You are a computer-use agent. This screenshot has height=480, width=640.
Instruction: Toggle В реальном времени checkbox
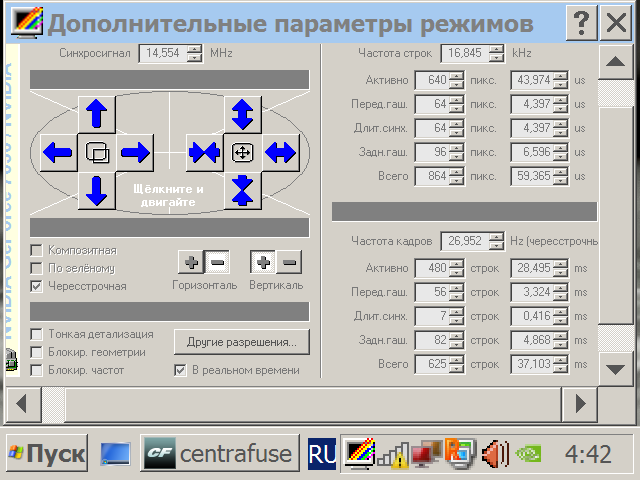181,370
